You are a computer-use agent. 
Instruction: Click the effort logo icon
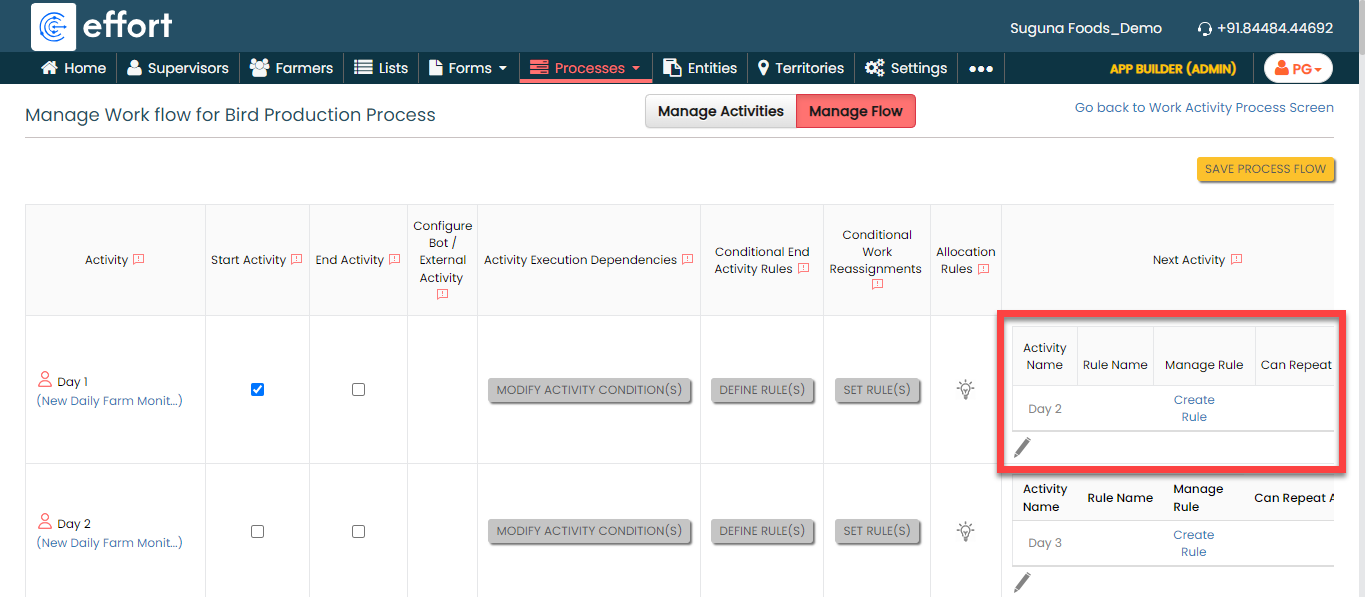coord(54,27)
